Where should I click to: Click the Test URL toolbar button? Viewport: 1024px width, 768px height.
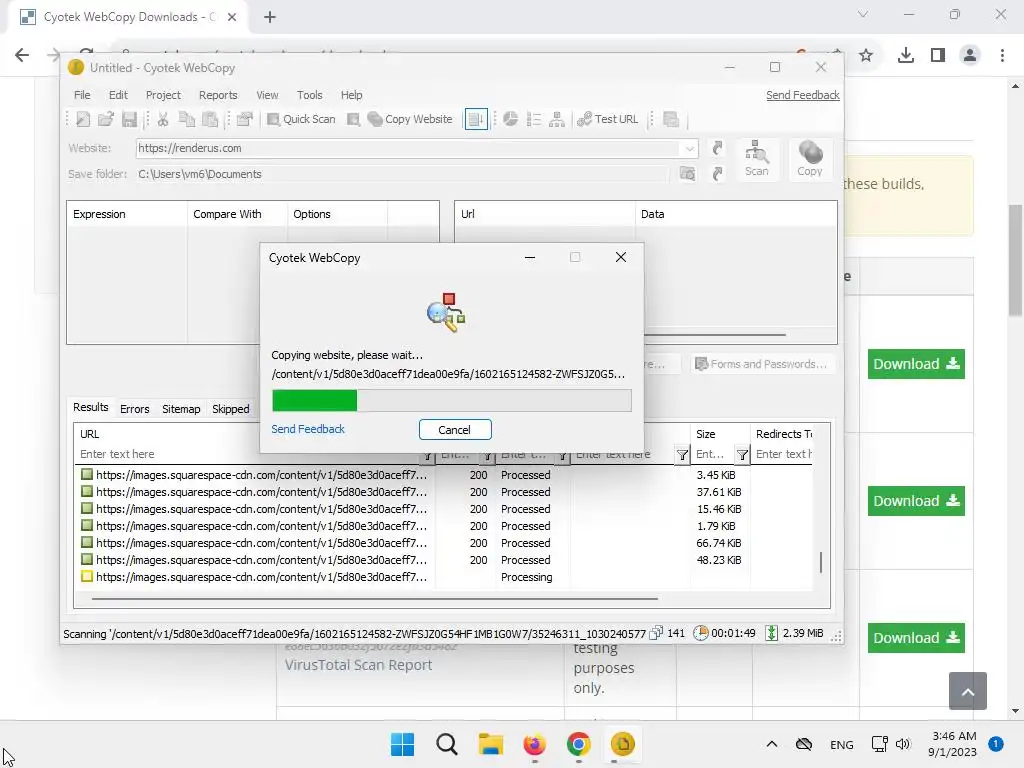click(x=607, y=119)
